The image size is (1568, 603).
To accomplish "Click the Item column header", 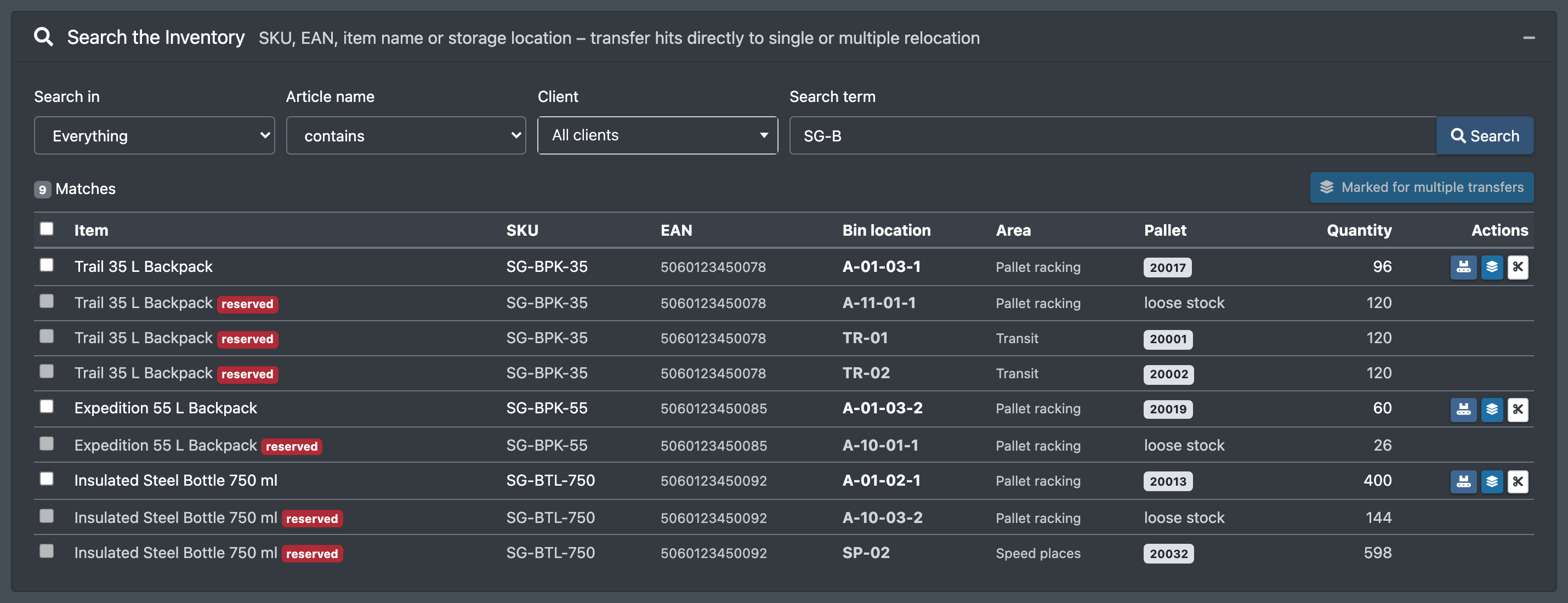I will pos(92,231).
